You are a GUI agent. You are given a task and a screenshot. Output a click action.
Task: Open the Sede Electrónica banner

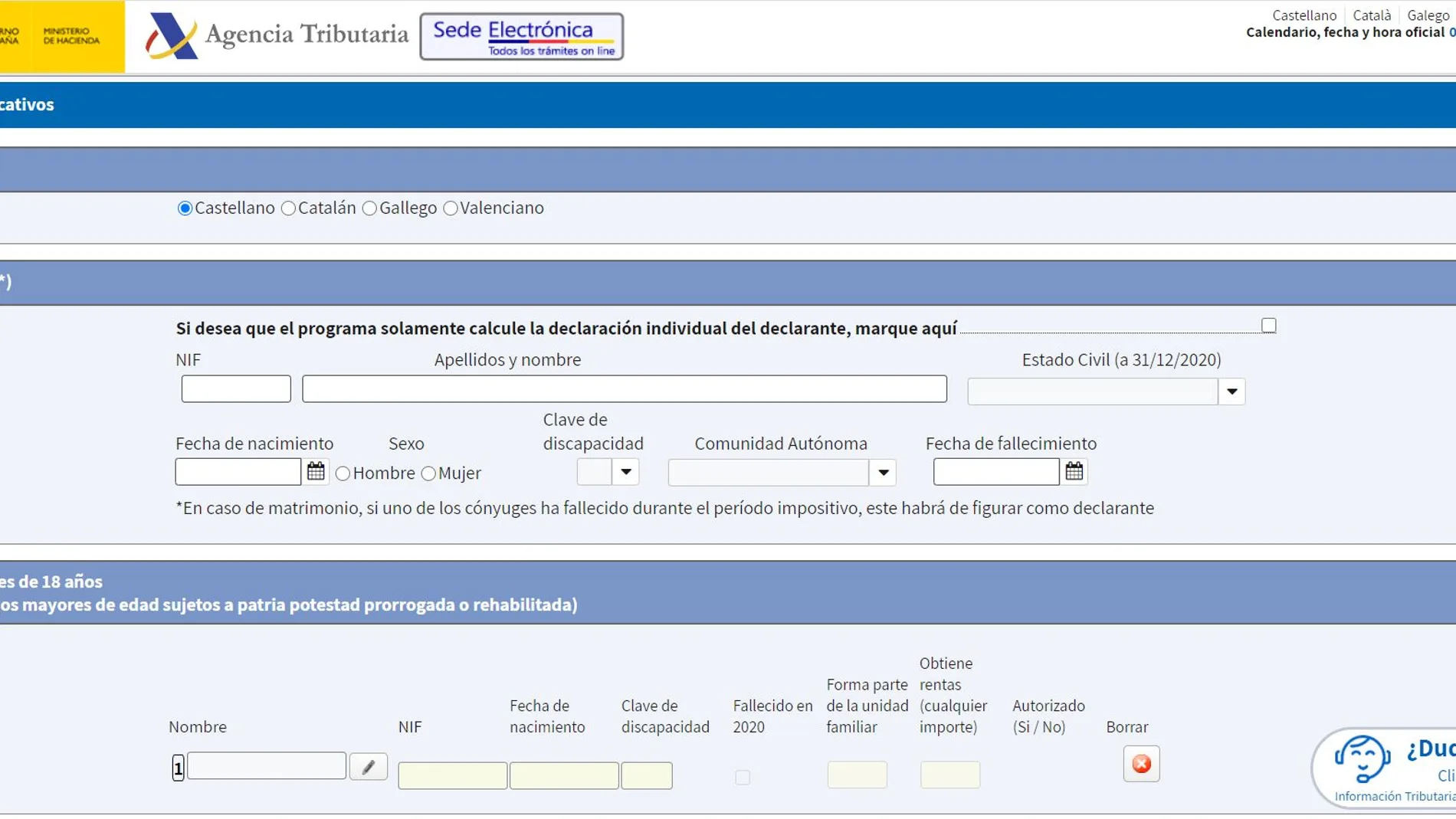[521, 35]
